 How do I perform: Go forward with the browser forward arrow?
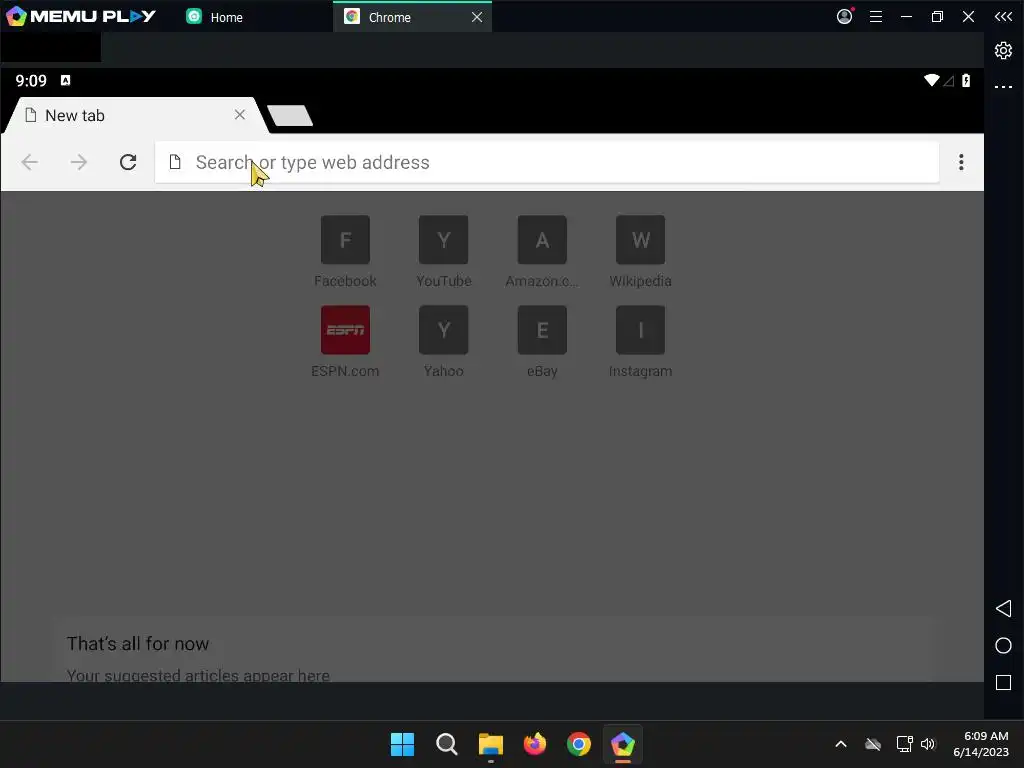78,162
